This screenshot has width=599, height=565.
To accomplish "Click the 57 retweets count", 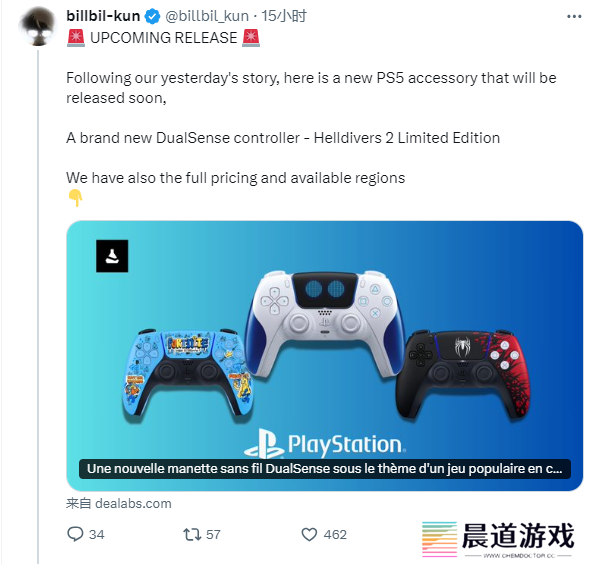I will tap(213, 534).
